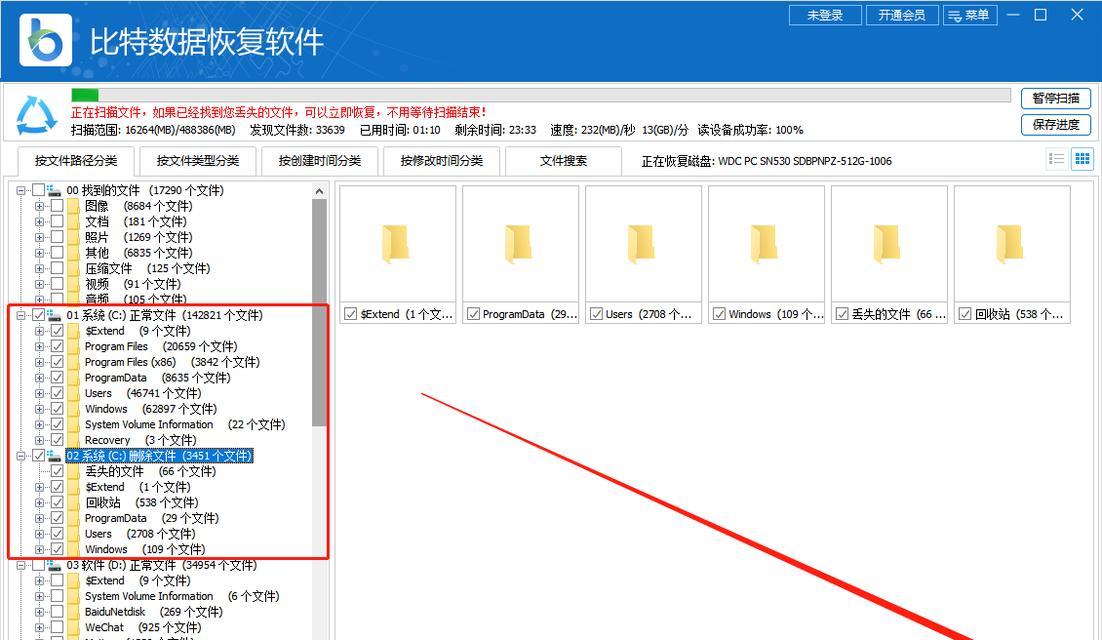The width and height of the screenshot is (1102, 640).
Task: Switch to 按创建时间分类 tab
Action: [x=320, y=161]
